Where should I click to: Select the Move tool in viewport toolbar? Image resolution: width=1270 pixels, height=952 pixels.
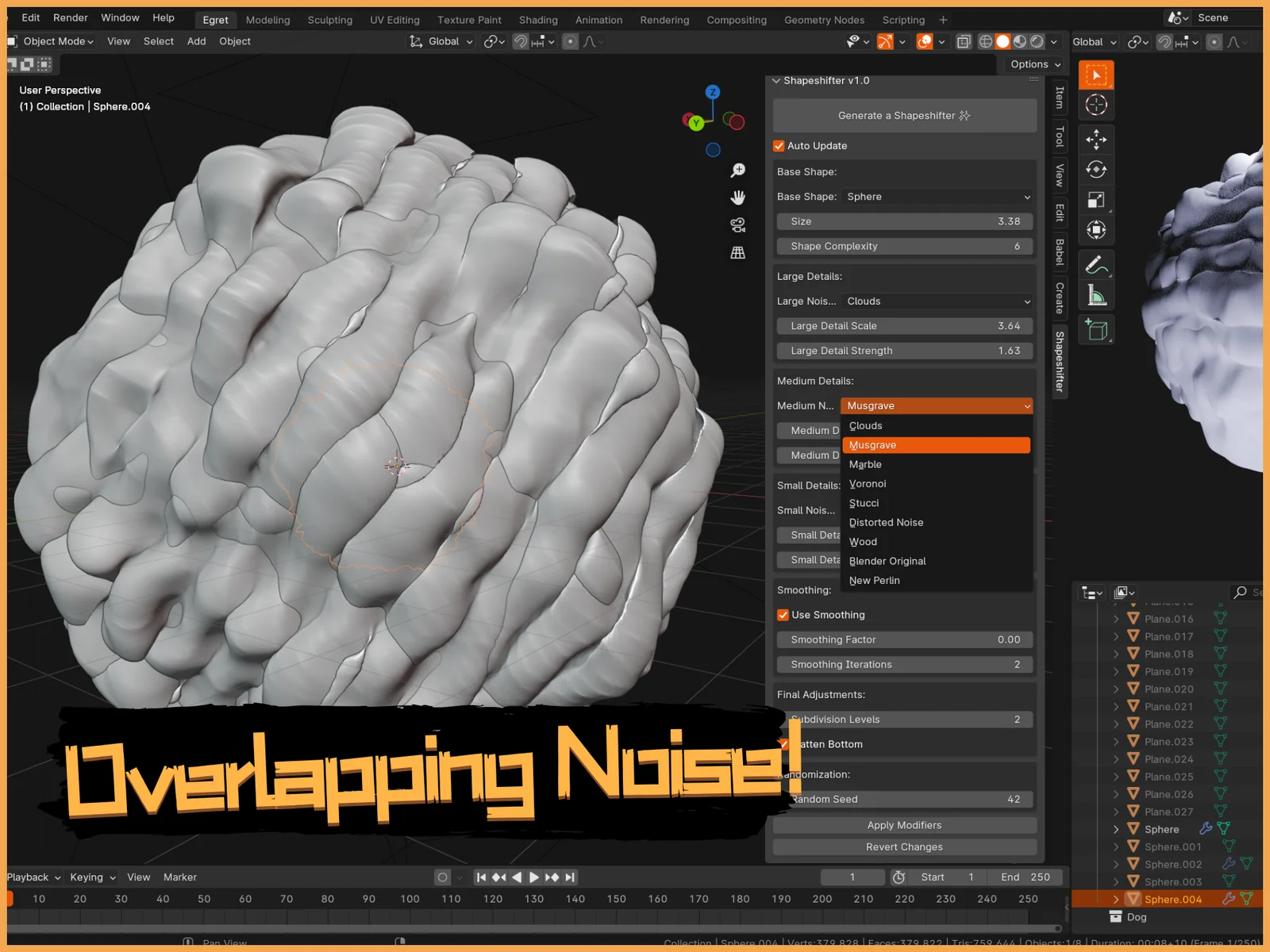(x=1096, y=140)
